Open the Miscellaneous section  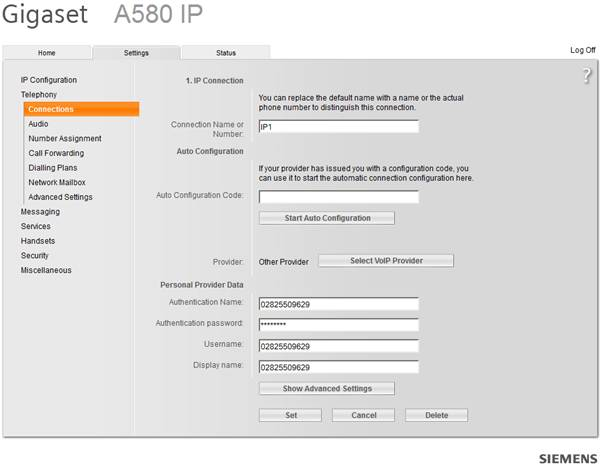pos(46,270)
